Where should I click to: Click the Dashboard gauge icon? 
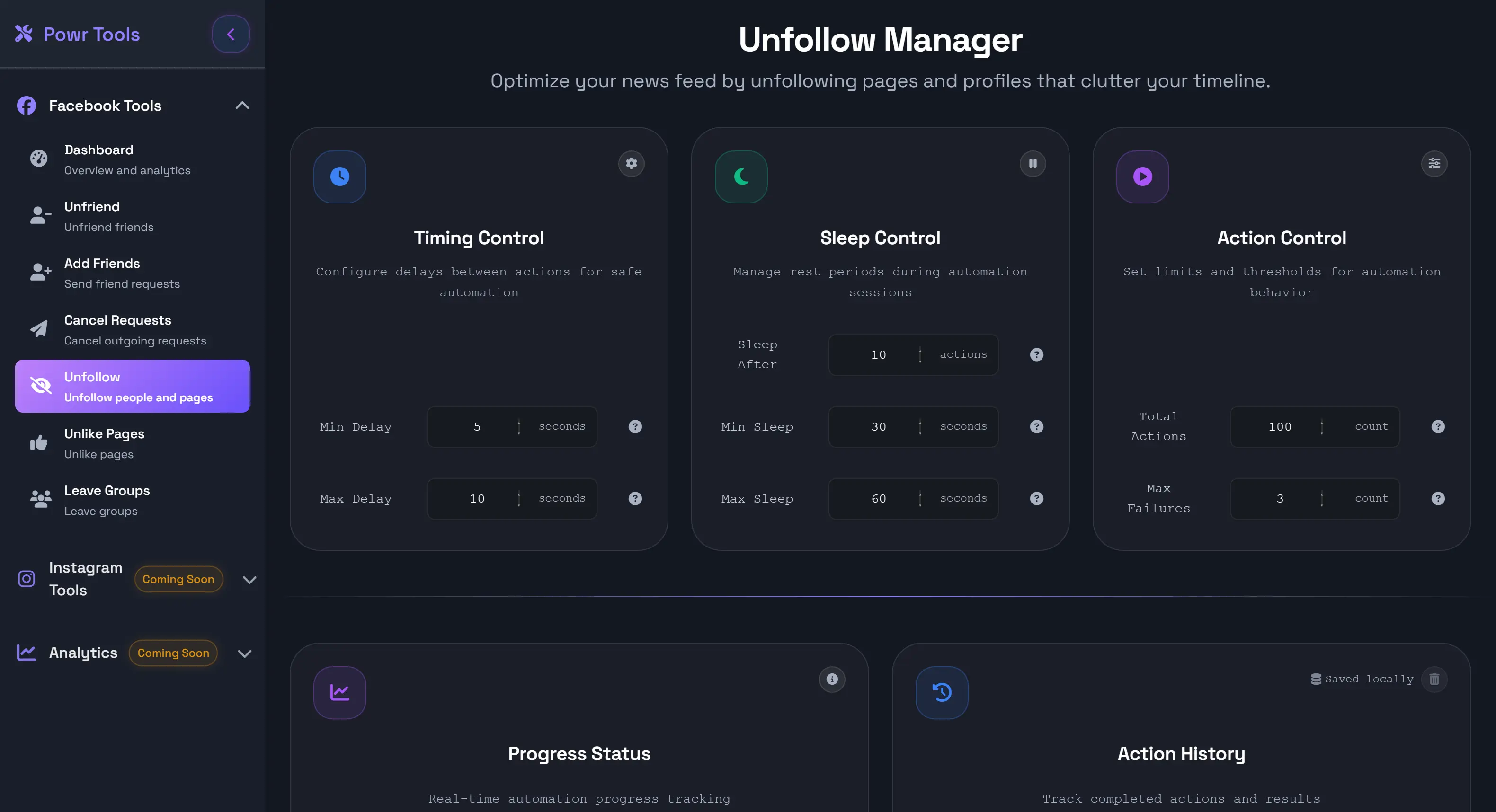tap(39, 159)
